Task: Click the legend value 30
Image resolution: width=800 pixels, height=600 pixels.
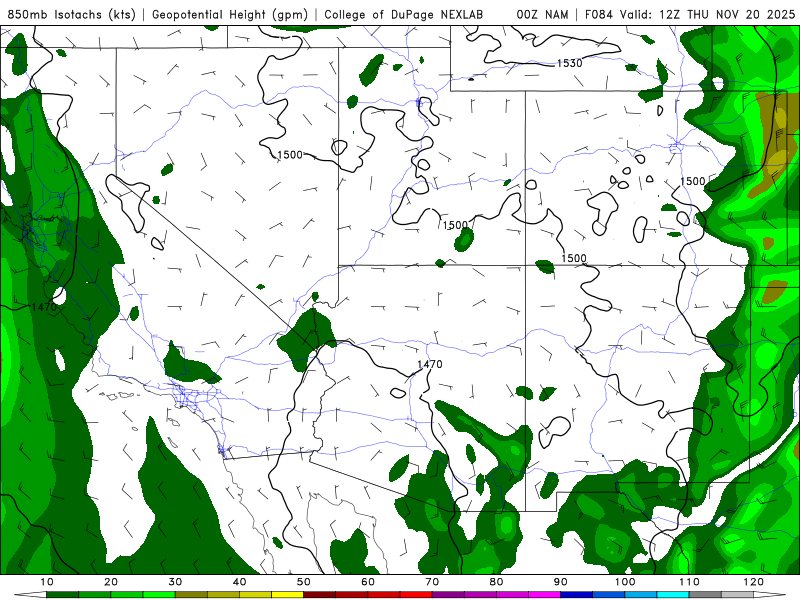Action: point(175,582)
